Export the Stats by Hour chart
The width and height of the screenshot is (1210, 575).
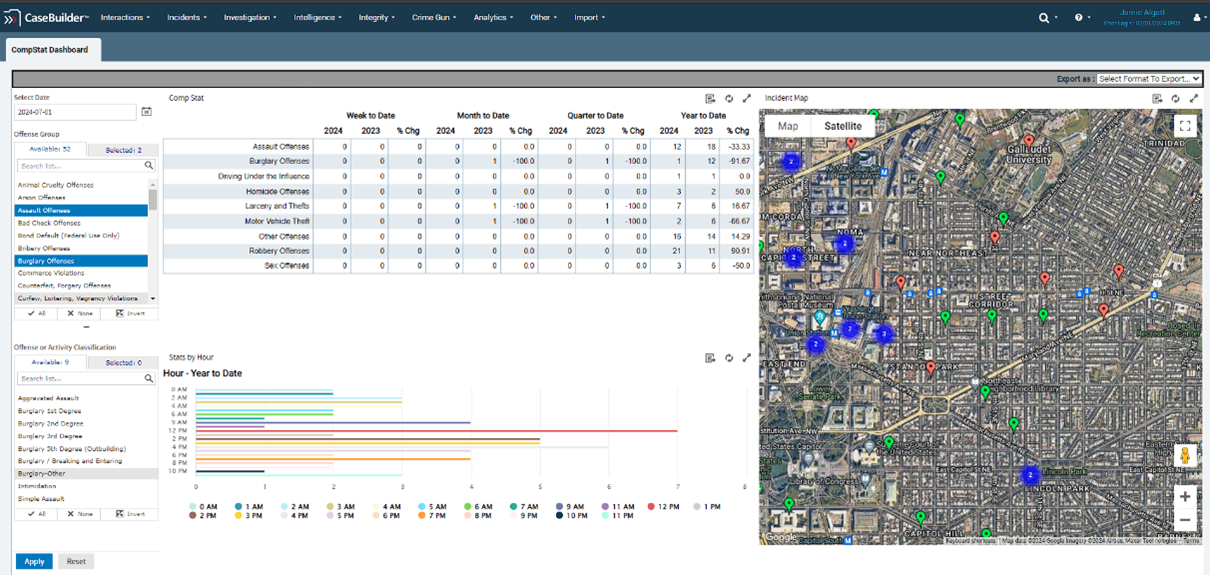pos(710,357)
